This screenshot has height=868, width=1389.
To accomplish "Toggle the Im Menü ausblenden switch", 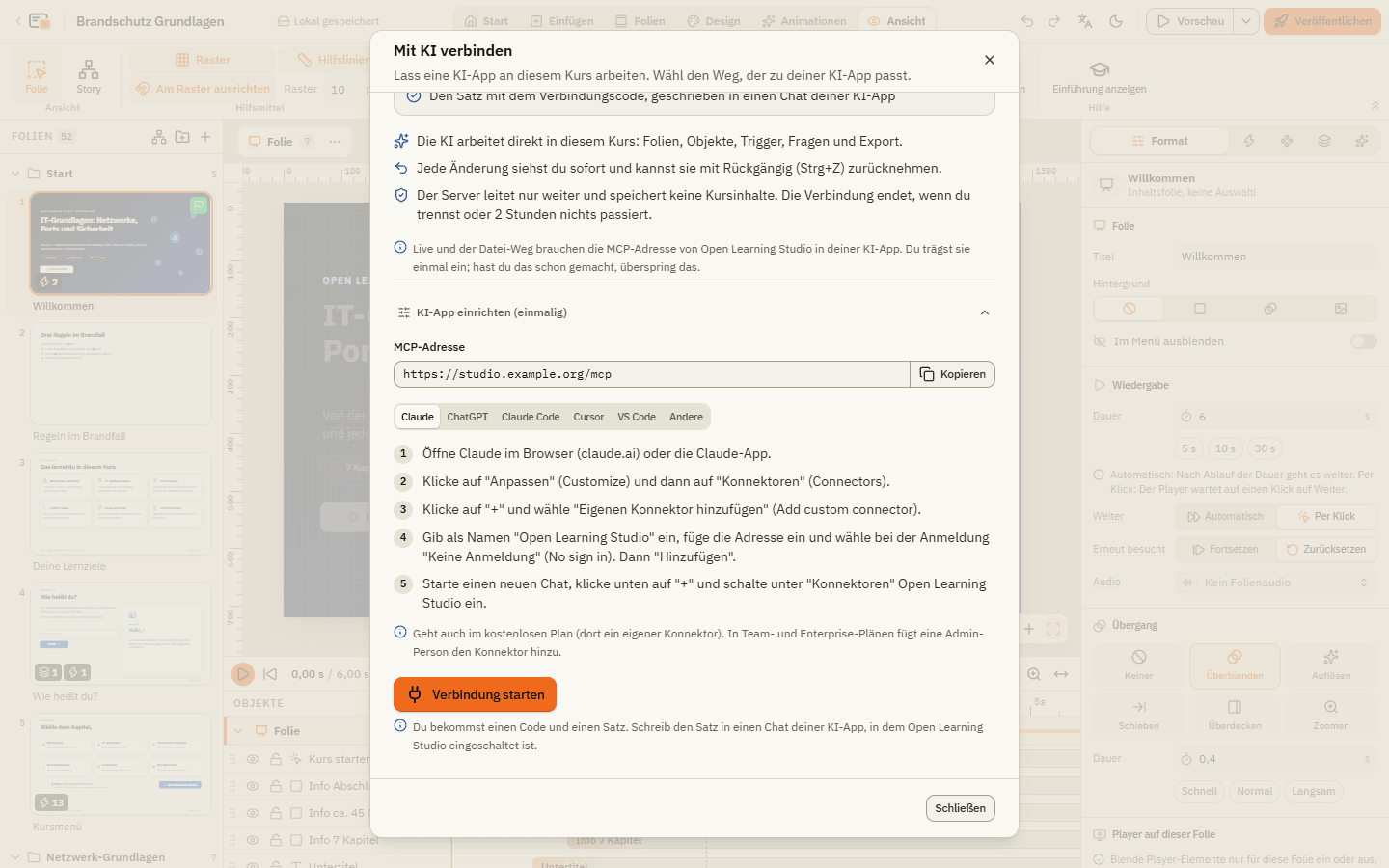I will pos(1363,341).
